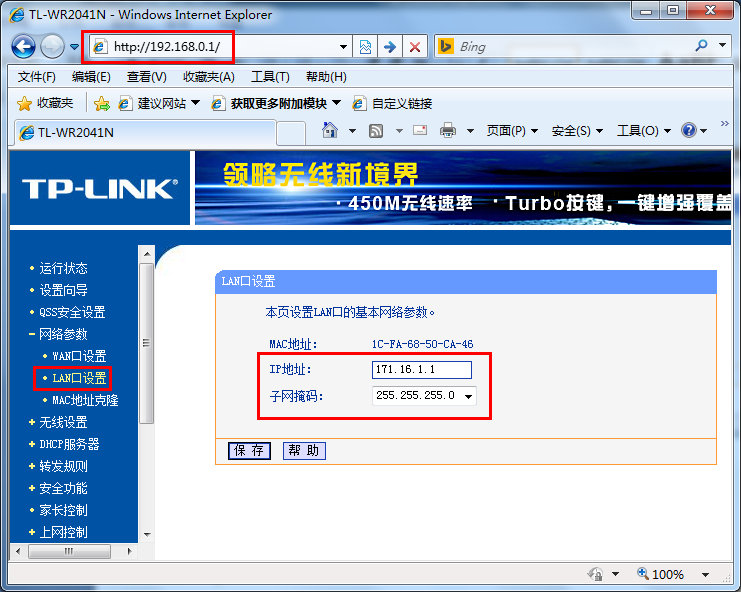Click the 保存 save button
This screenshot has height=592, width=741.
click(249, 451)
